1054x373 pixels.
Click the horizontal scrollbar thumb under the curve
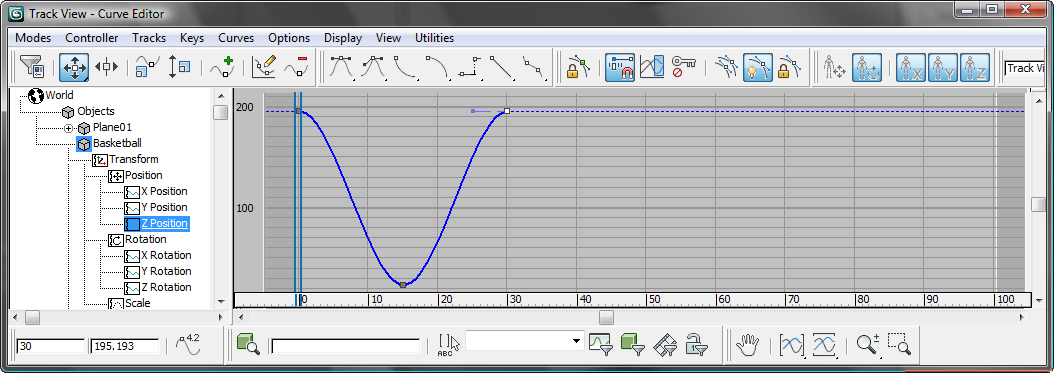pos(607,317)
